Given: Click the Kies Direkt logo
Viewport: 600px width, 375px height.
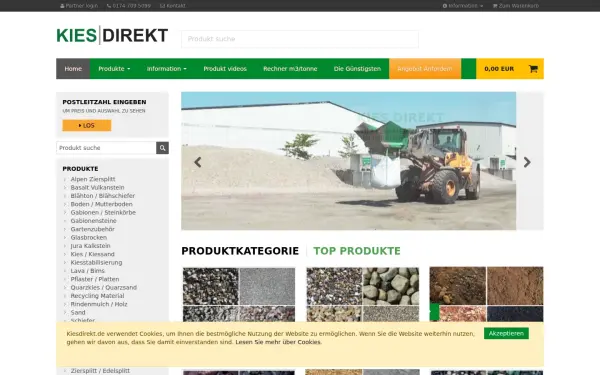Looking at the screenshot, I should pos(112,35).
